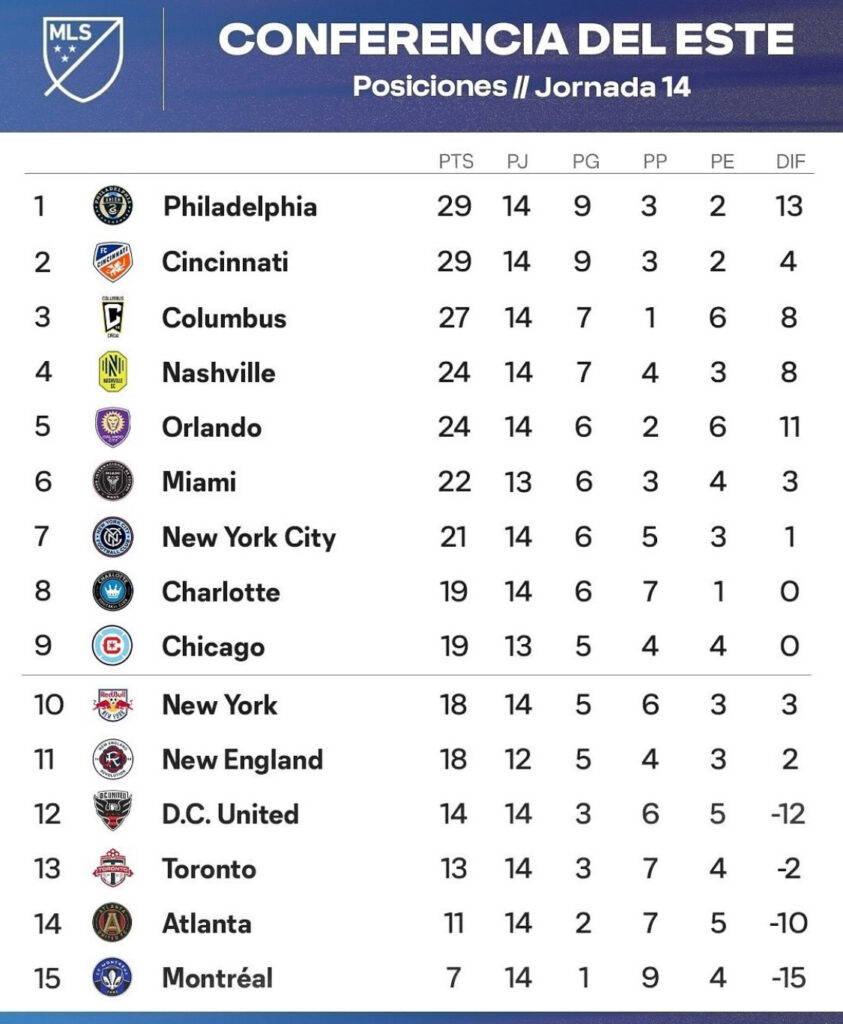This screenshot has height=1024, width=843.
Task: Click the Conferencia del Este title
Action: [x=506, y=39]
